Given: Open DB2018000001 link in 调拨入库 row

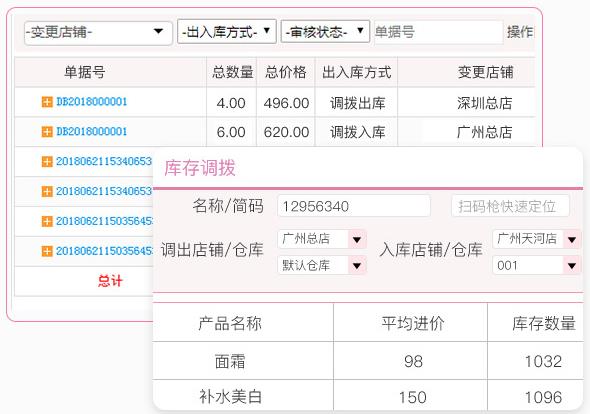Looking at the screenshot, I should click(91, 132).
